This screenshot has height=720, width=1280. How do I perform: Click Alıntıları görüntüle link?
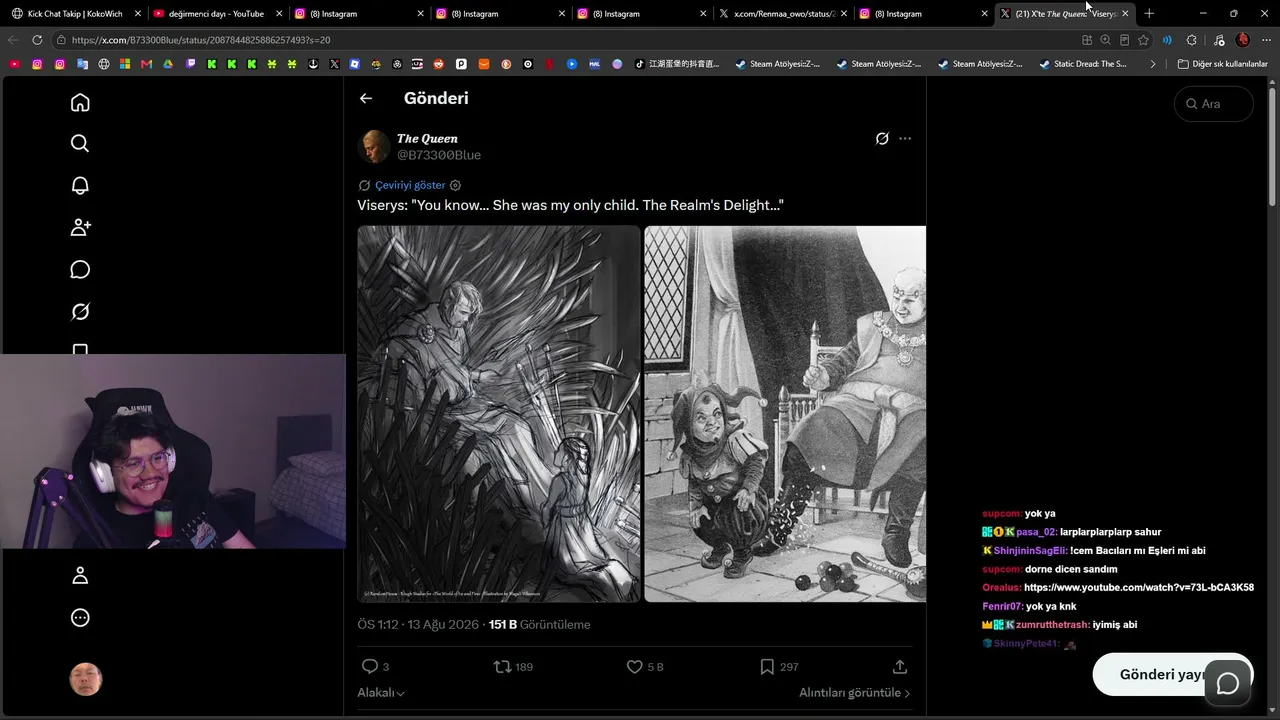point(854,693)
